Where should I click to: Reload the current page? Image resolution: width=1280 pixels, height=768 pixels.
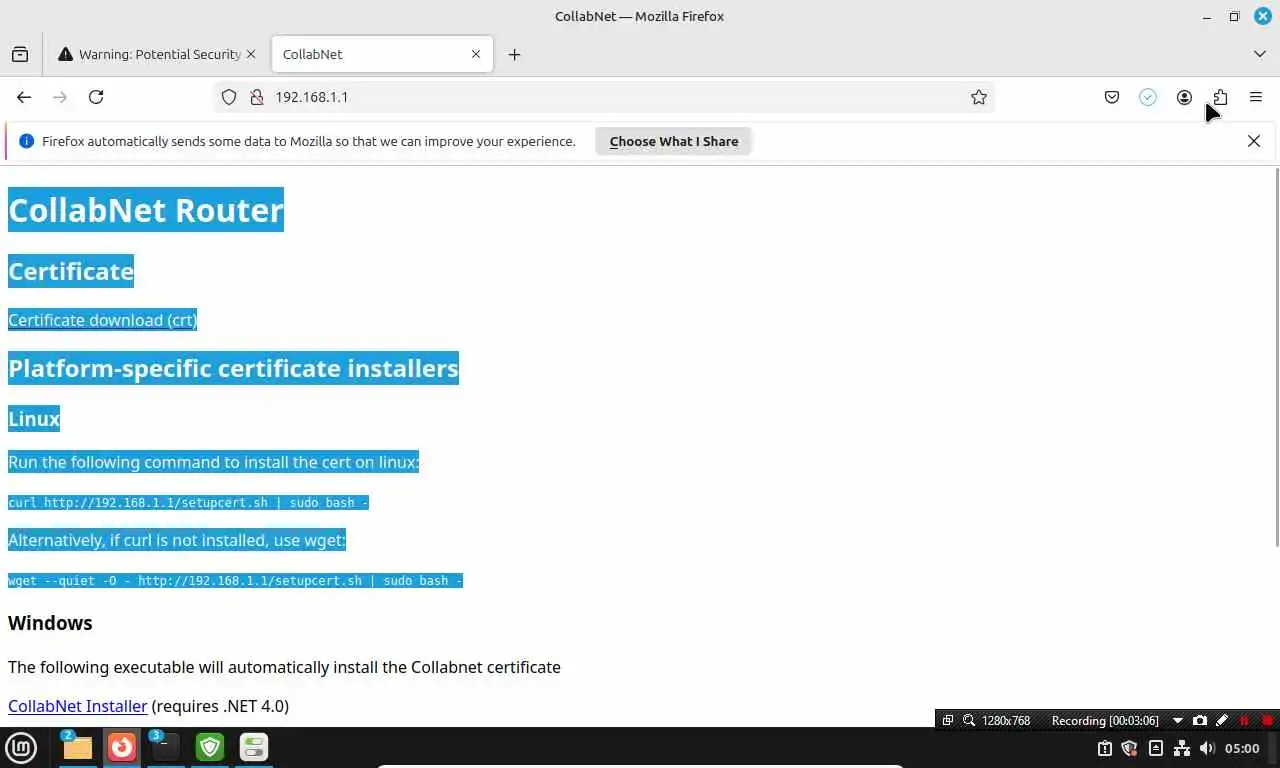pos(96,97)
